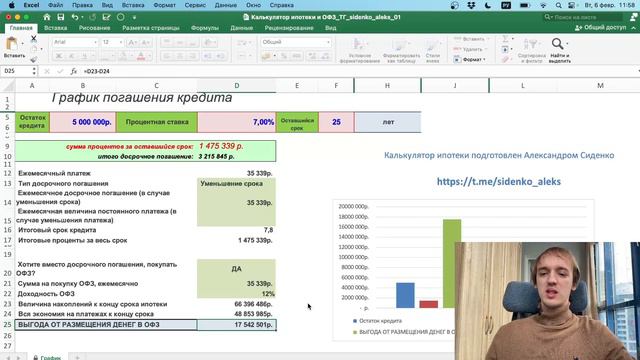The width and height of the screenshot is (640, 360).
Task: Switch to Разметка страницы tab
Action: coord(151,28)
